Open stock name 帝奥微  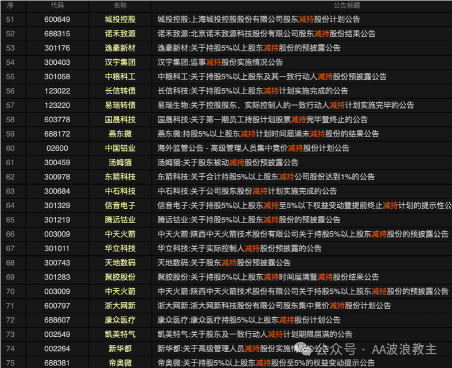120,363
